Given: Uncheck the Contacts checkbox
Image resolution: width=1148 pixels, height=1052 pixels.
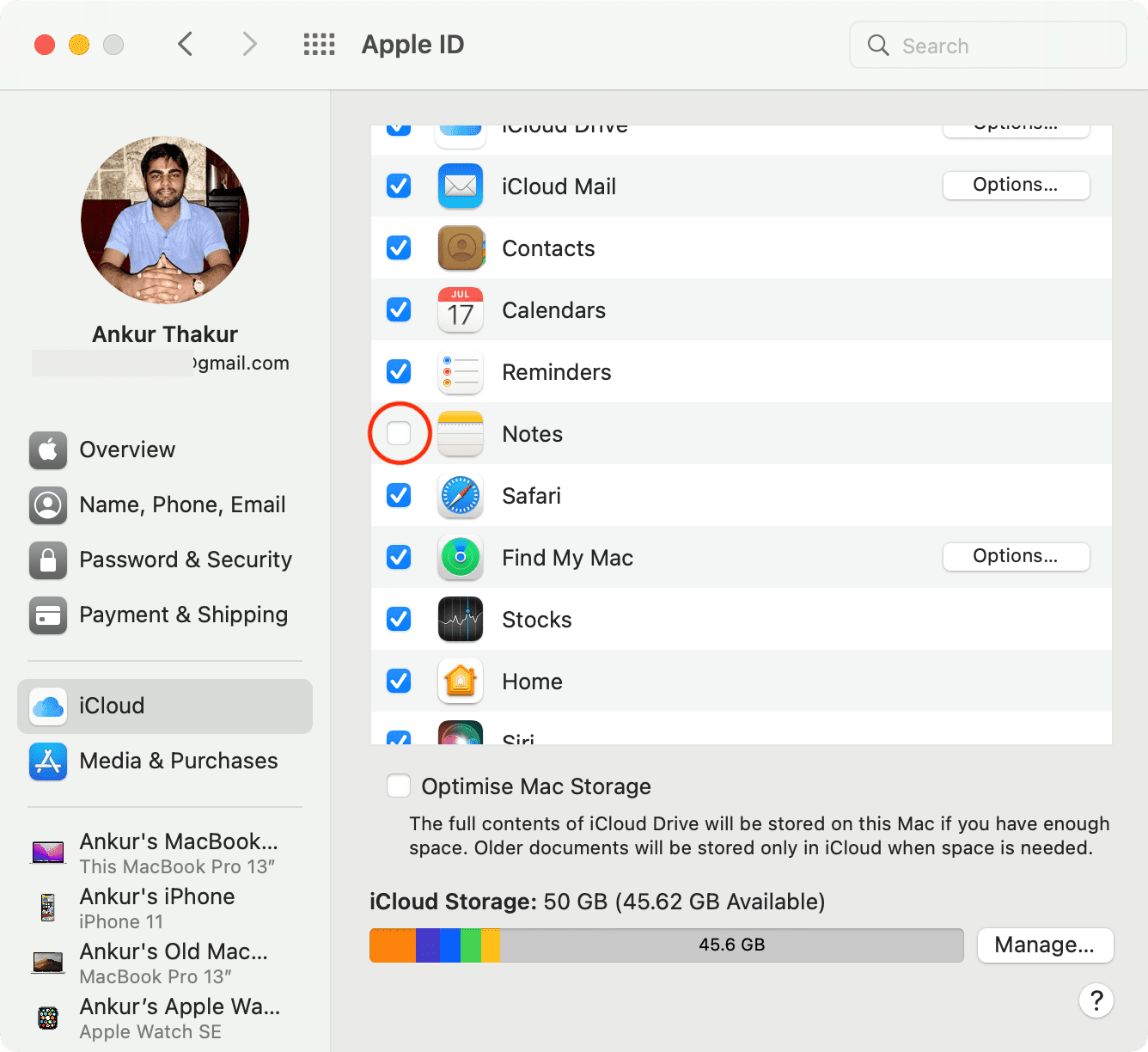Looking at the screenshot, I should (x=399, y=248).
